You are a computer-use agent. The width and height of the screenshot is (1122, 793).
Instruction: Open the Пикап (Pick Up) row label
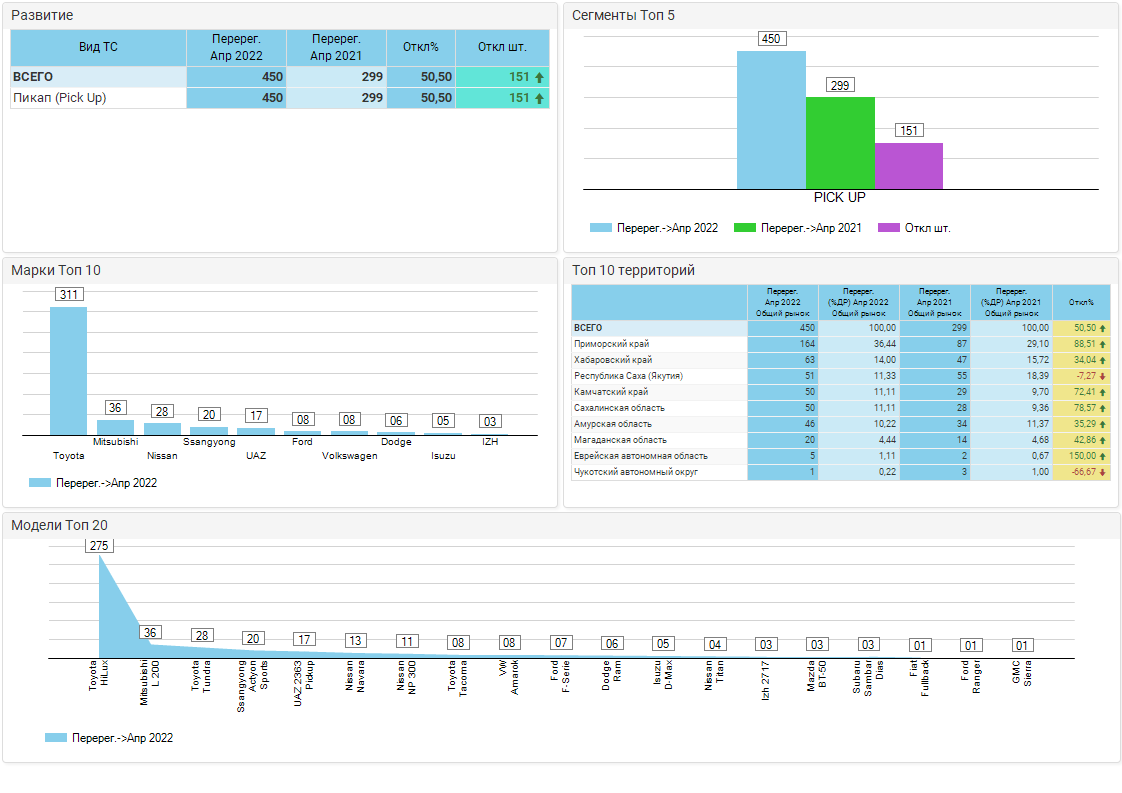[x=59, y=98]
